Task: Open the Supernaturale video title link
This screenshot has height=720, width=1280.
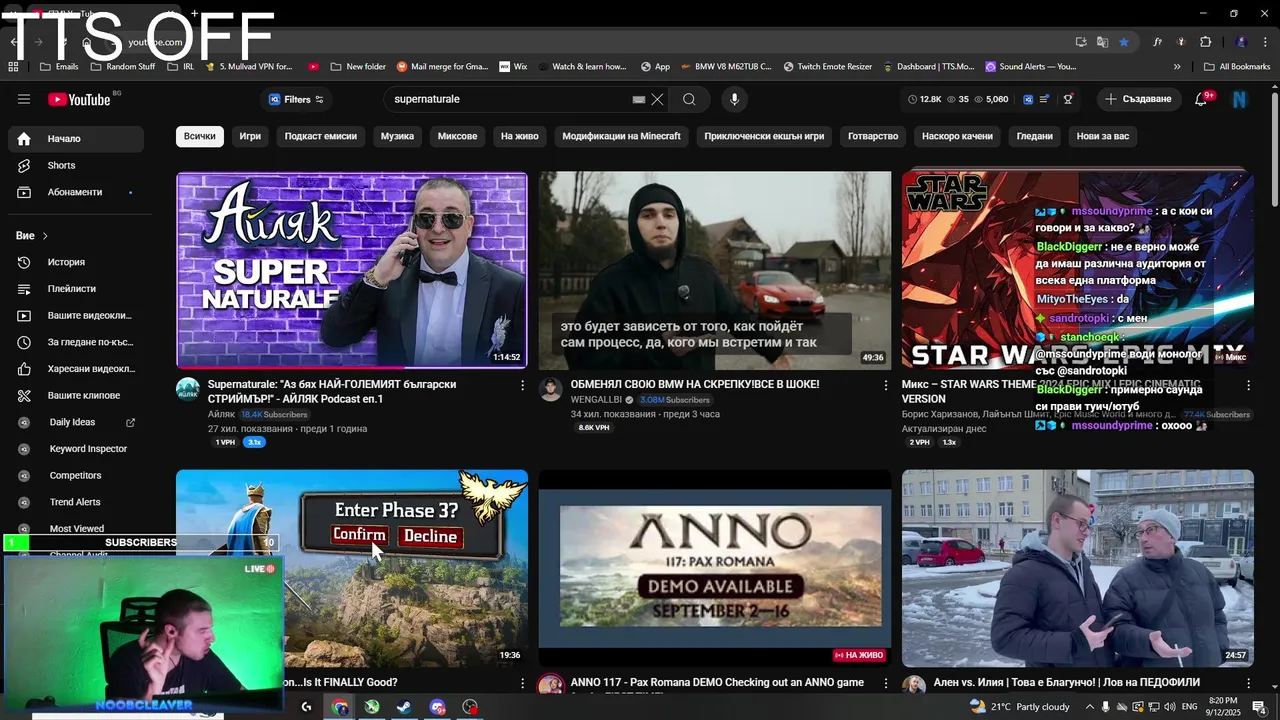Action: pyautogui.click(x=332, y=391)
